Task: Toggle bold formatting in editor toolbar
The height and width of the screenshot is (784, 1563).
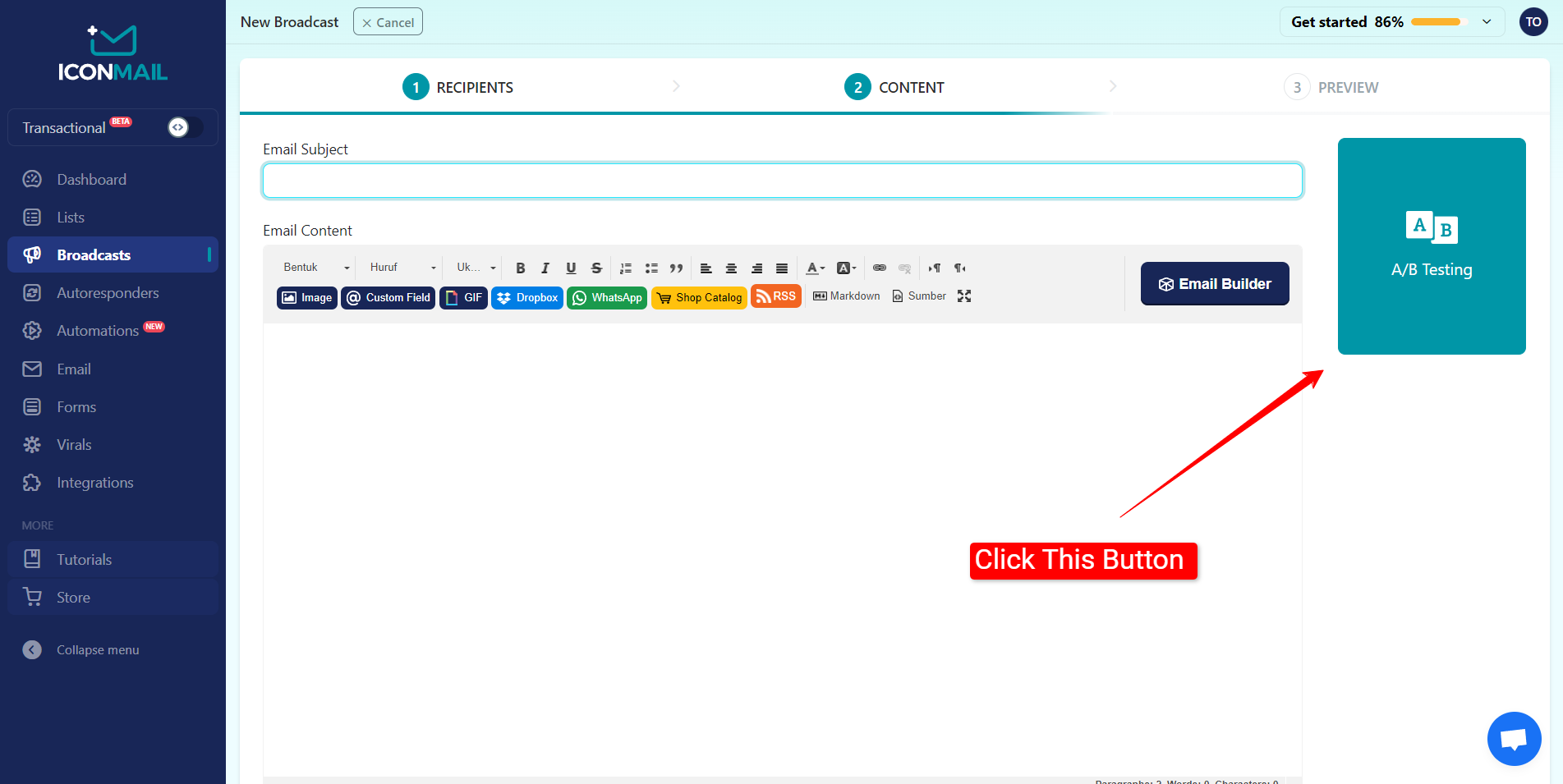Action: coord(520,268)
